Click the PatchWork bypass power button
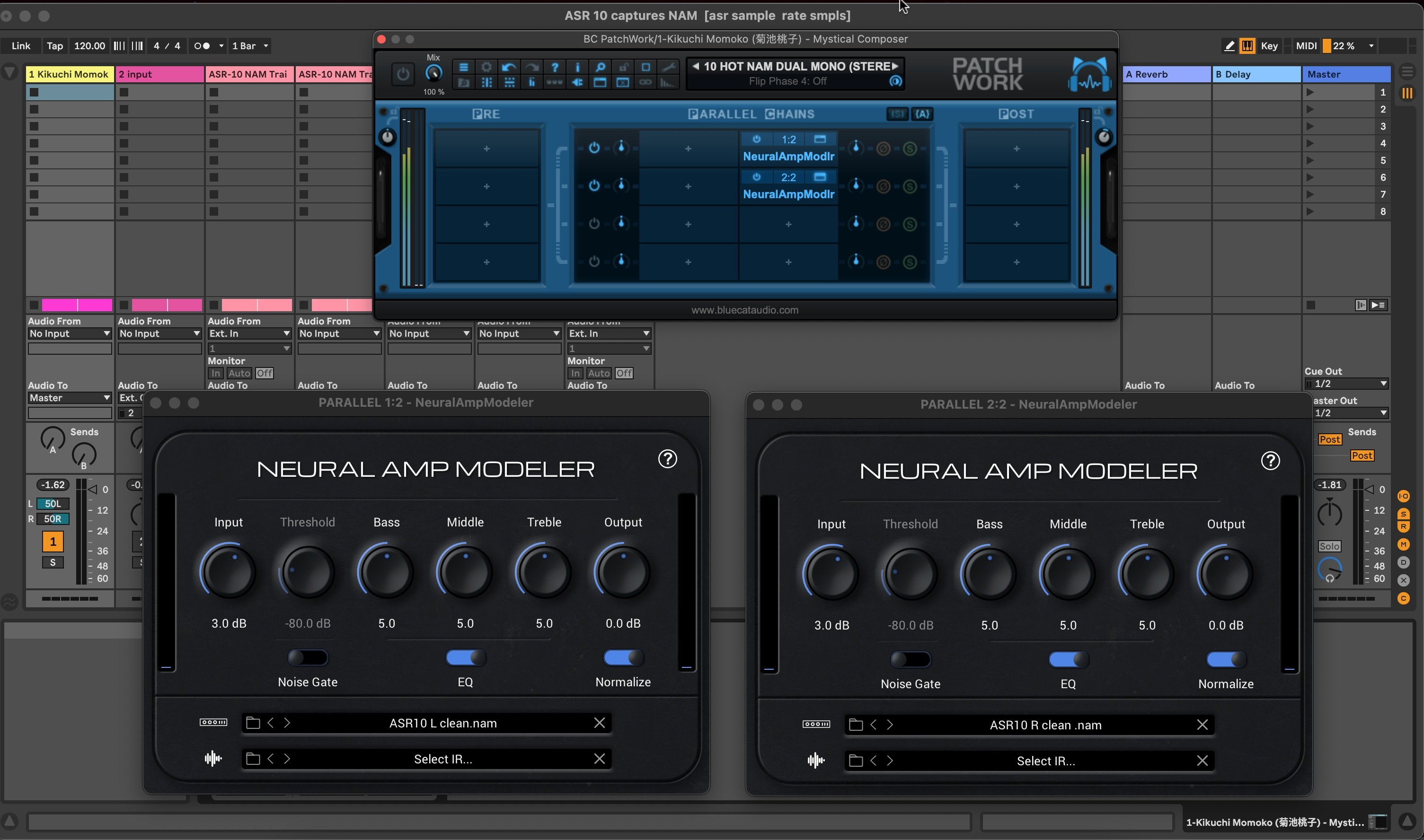Screen dimensions: 1424x840 [403, 74]
